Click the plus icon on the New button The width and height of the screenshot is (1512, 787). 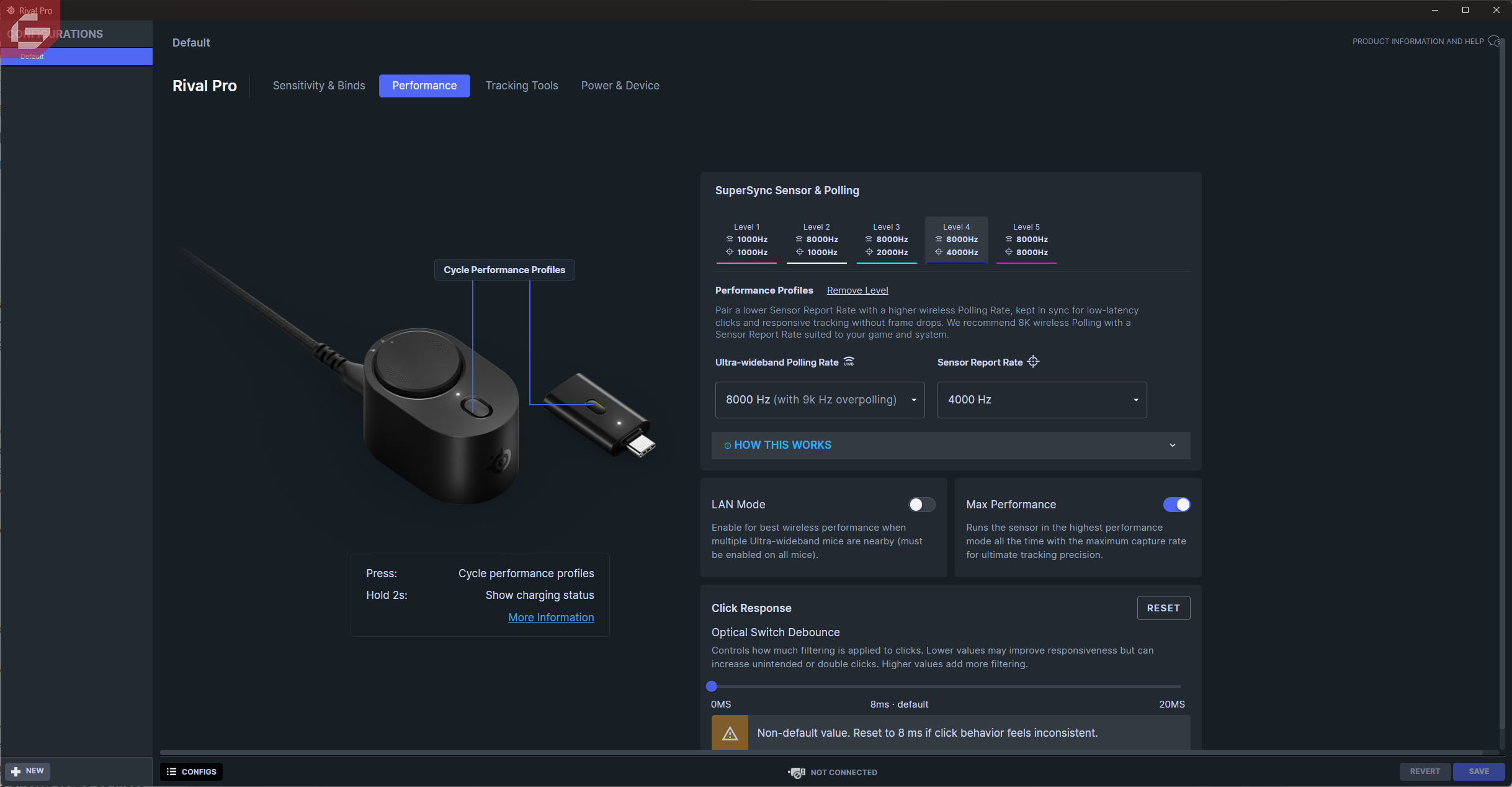pos(16,771)
